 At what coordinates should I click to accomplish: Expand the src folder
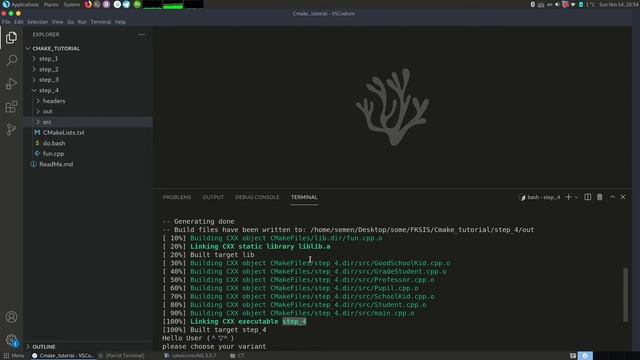coord(88,122)
